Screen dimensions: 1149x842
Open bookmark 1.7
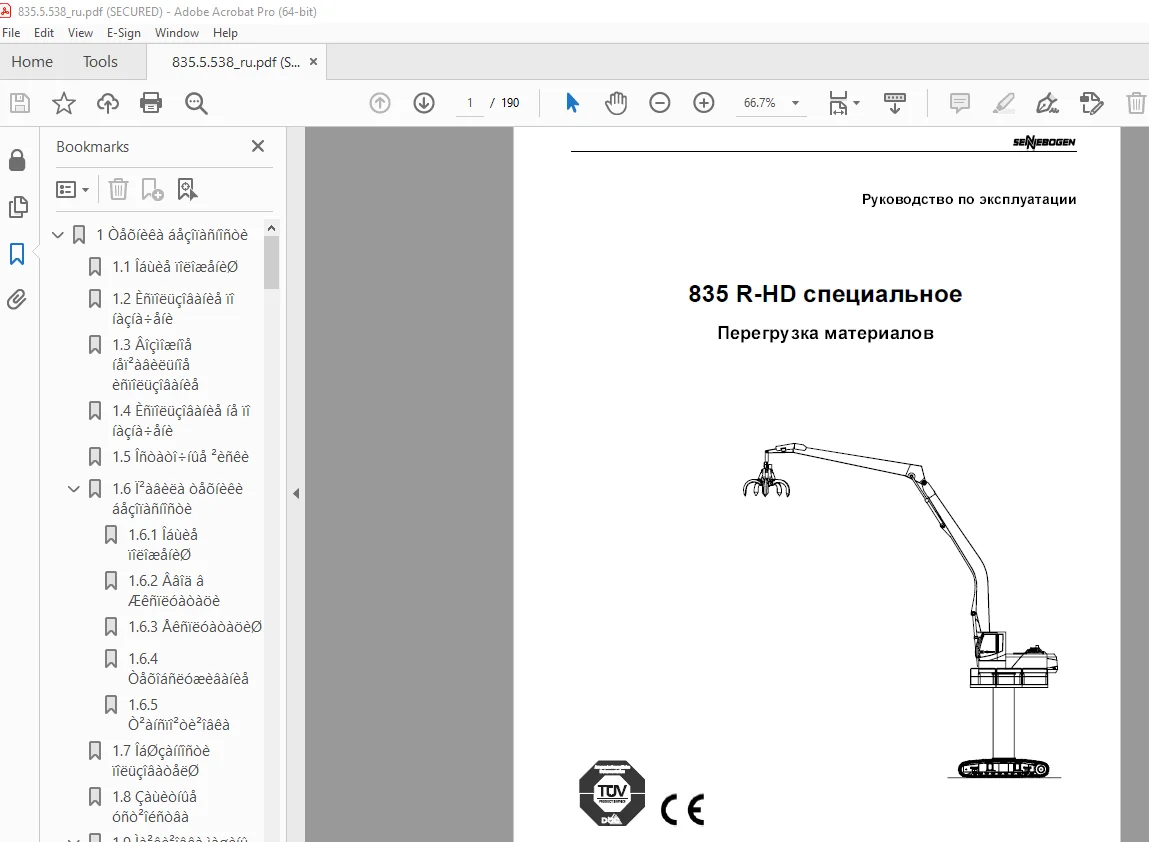pyautogui.click(x=160, y=761)
